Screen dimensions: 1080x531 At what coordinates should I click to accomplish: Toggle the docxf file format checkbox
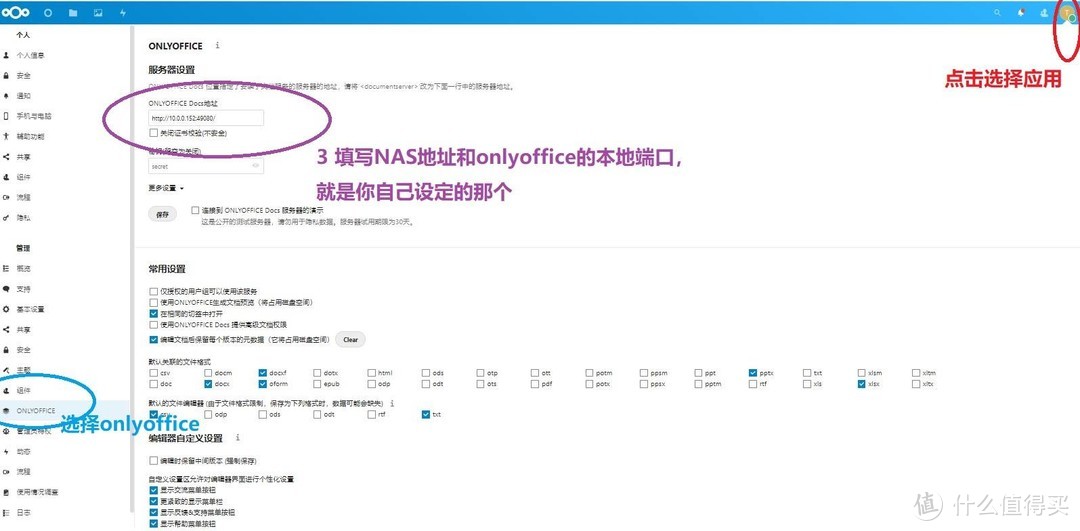262,373
